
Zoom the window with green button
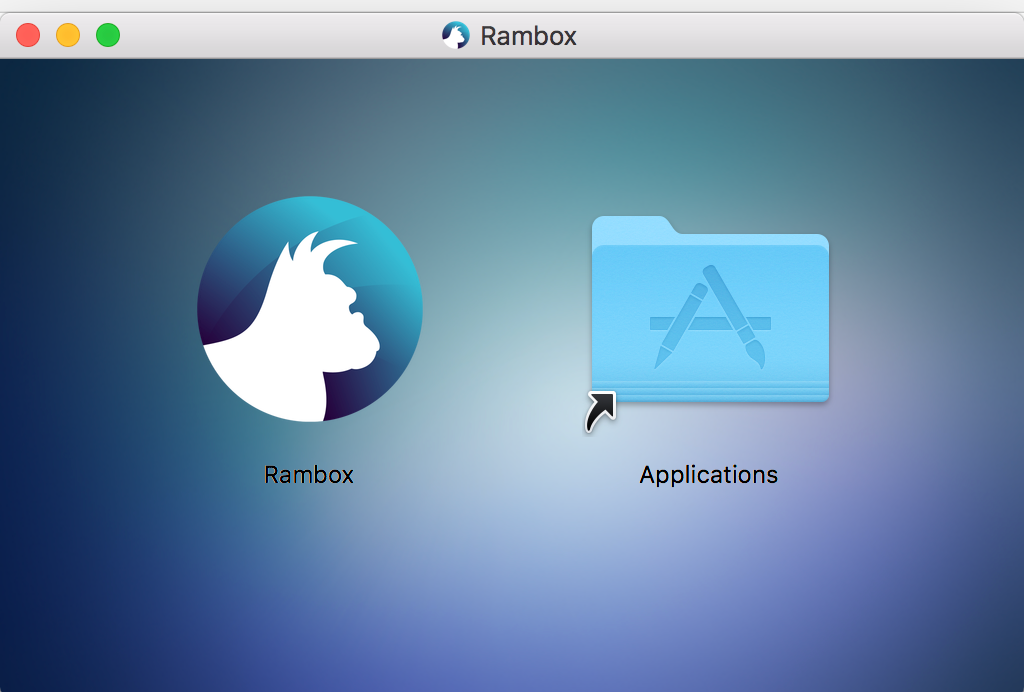click(x=108, y=35)
